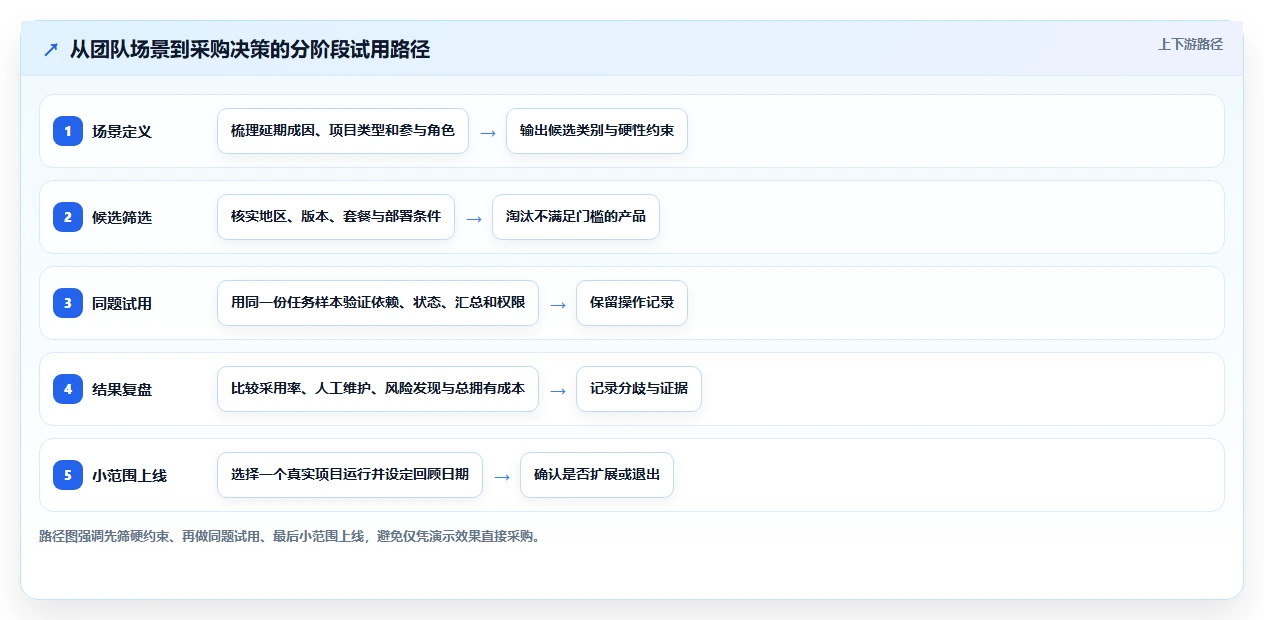The image size is (1264, 620).
Task: Click the footnote starting 路径图强调先筛硬约束
Action: pyautogui.click(x=292, y=536)
